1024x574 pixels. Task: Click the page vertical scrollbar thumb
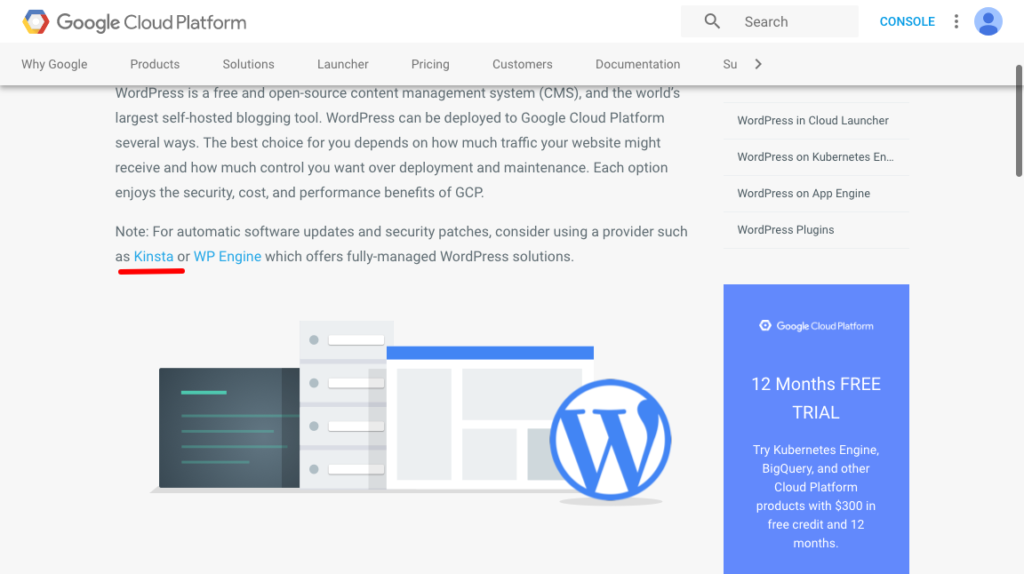(x=1019, y=121)
